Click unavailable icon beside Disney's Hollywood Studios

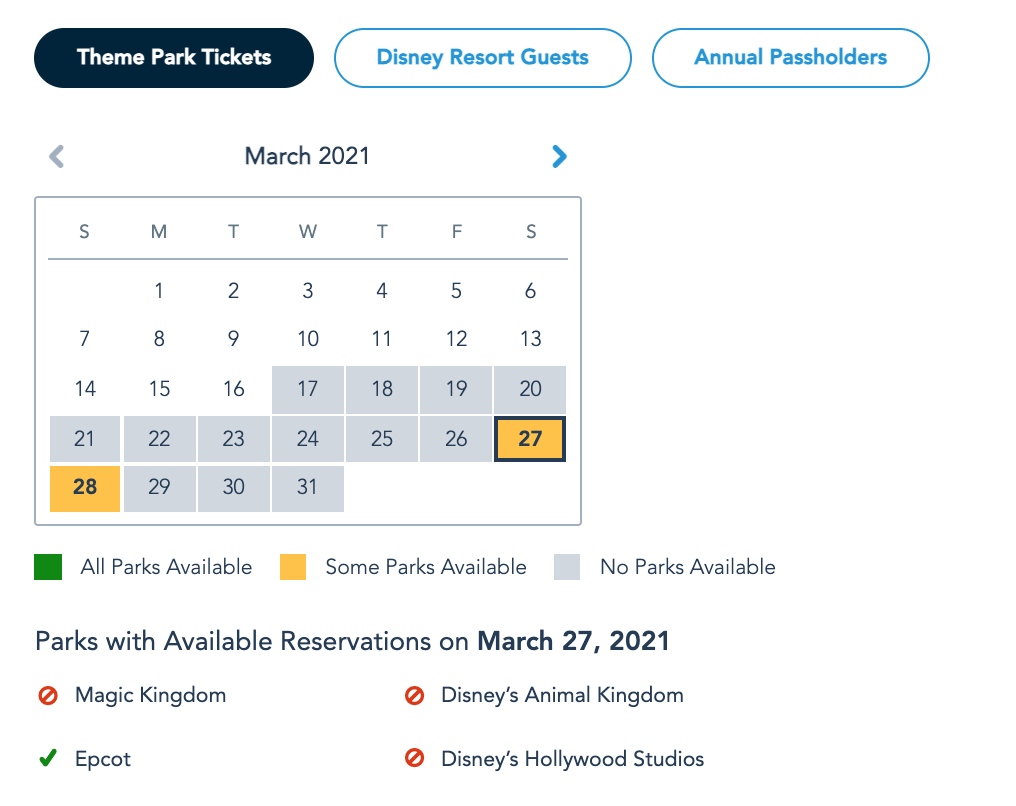[414, 759]
